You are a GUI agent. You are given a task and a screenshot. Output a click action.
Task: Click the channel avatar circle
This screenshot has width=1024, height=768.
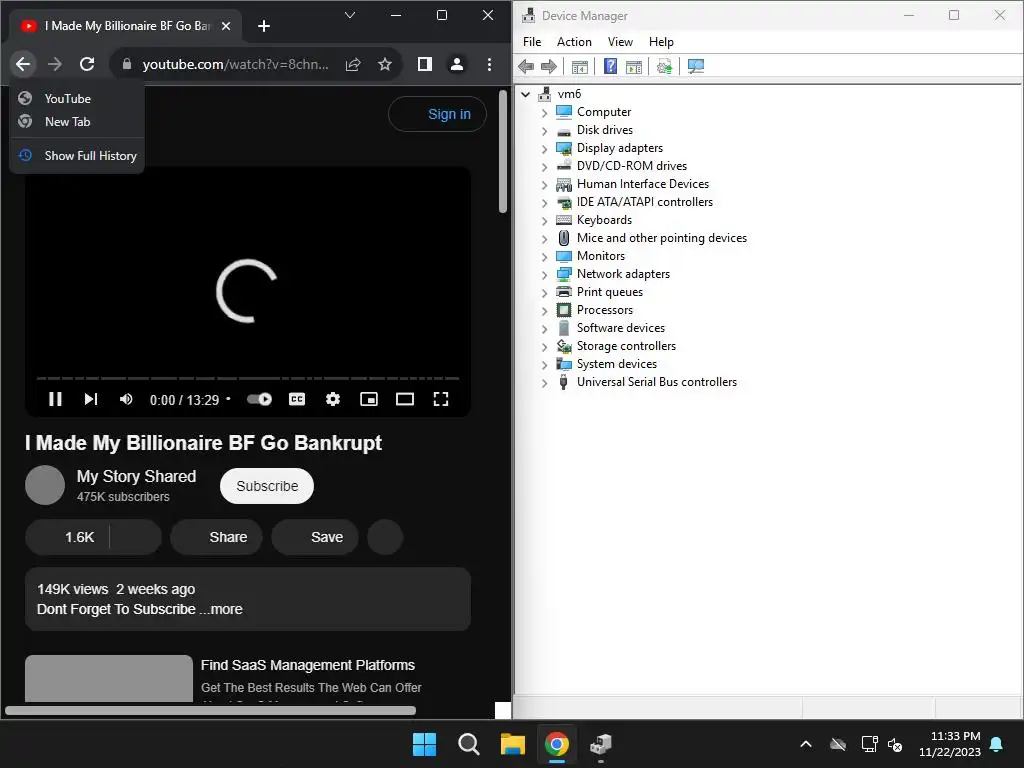coord(45,485)
